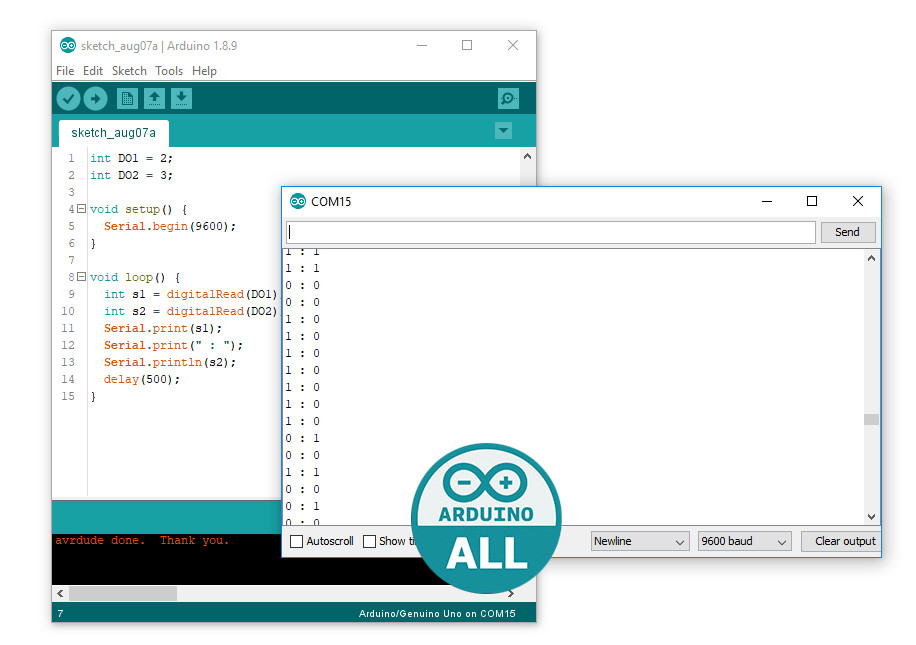Click the console horizontal scrollbar thumb

[x=123, y=594]
